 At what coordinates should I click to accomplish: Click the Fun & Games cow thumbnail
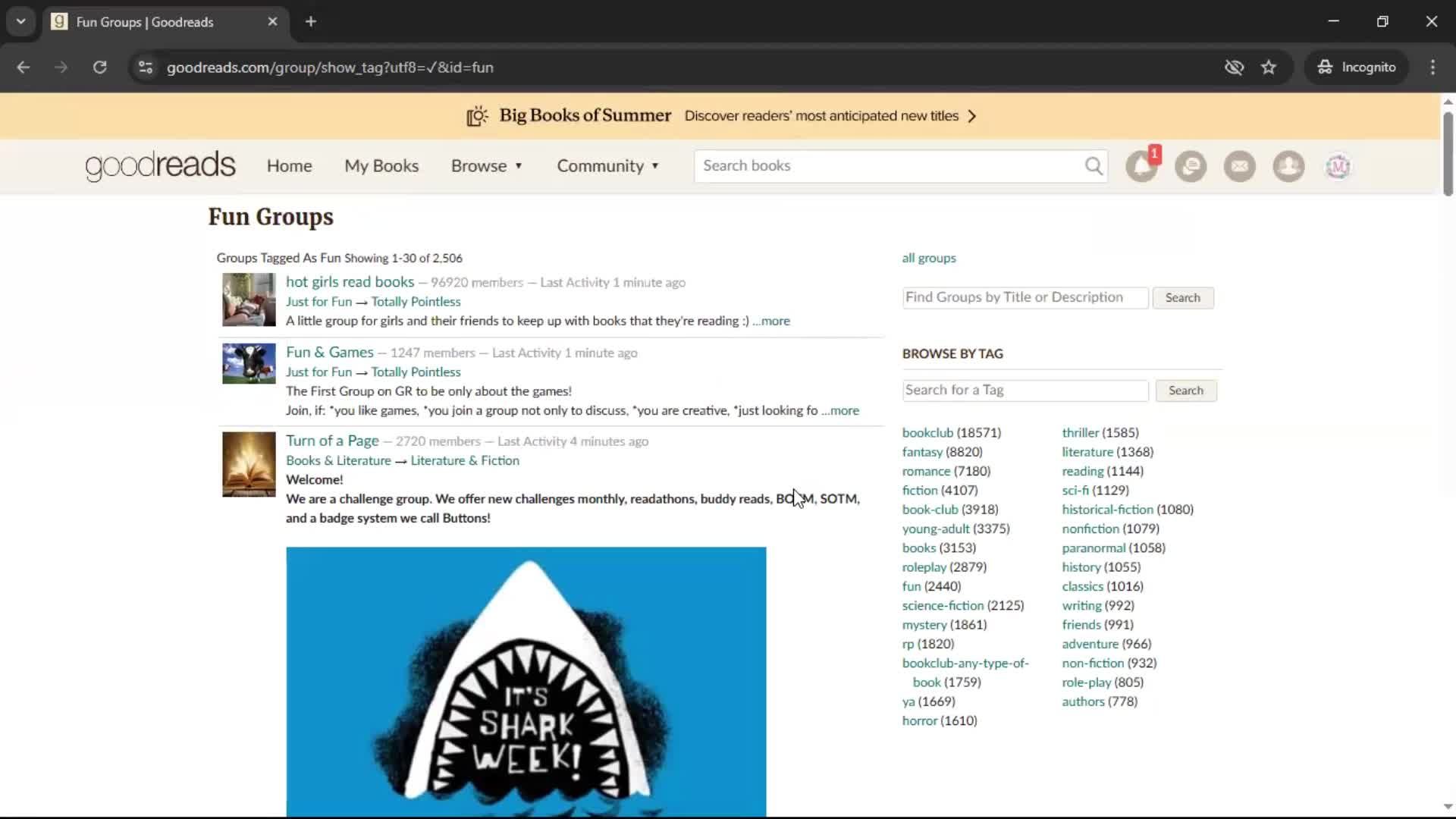[249, 364]
